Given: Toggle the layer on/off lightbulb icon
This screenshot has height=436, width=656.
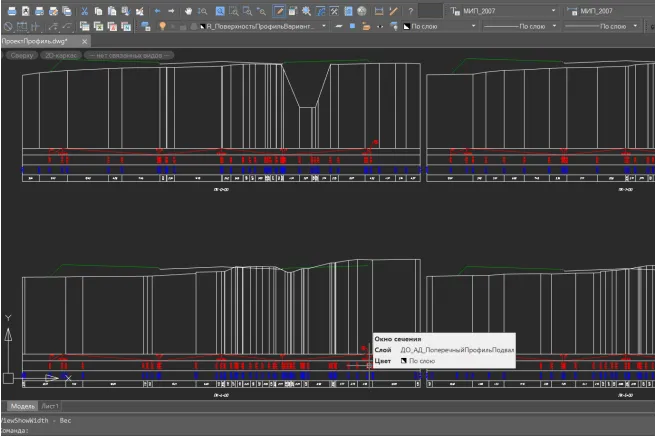Looking at the screenshot, I should pyautogui.click(x=162, y=27).
